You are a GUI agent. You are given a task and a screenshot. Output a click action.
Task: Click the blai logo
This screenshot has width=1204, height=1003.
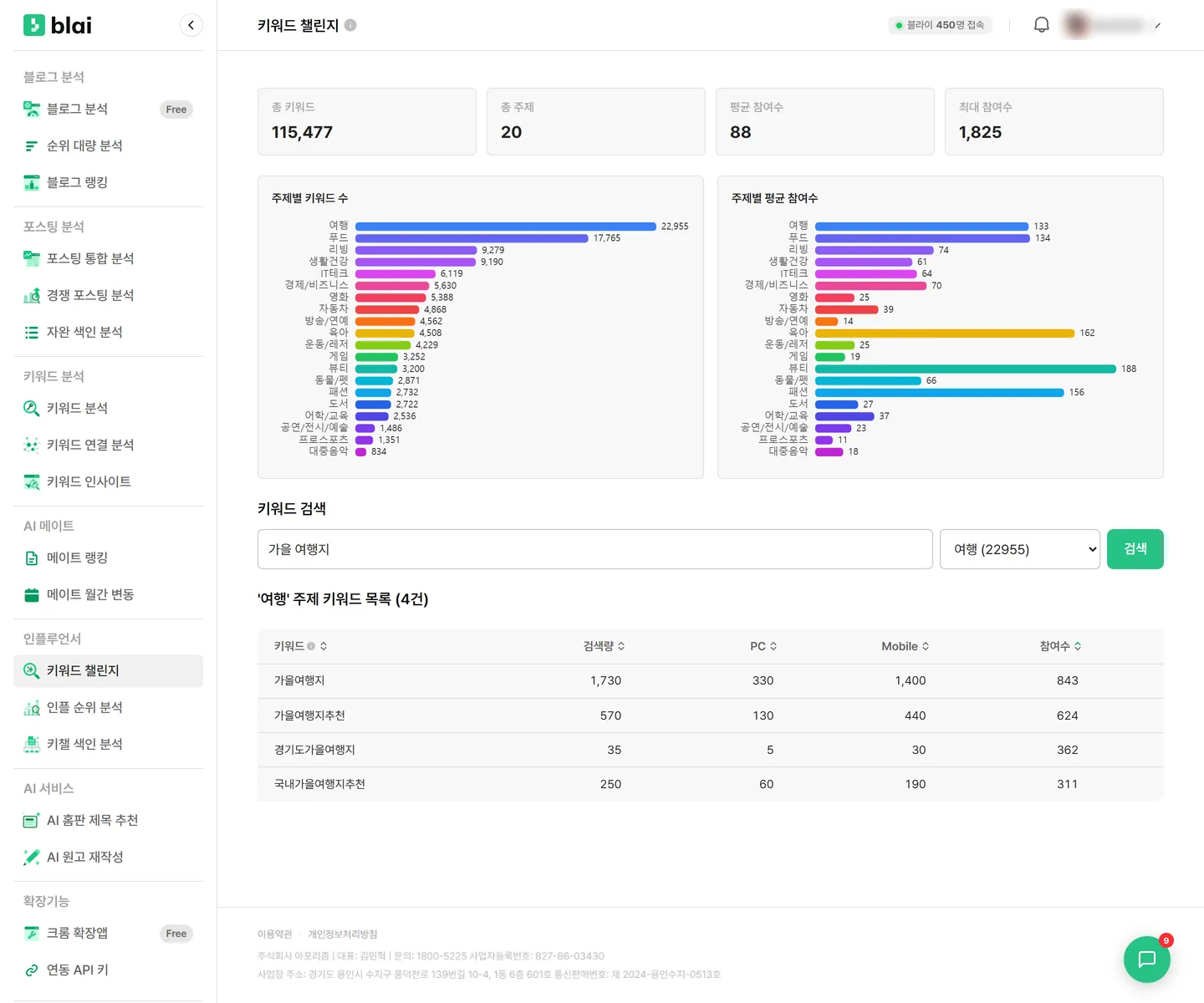point(57,25)
